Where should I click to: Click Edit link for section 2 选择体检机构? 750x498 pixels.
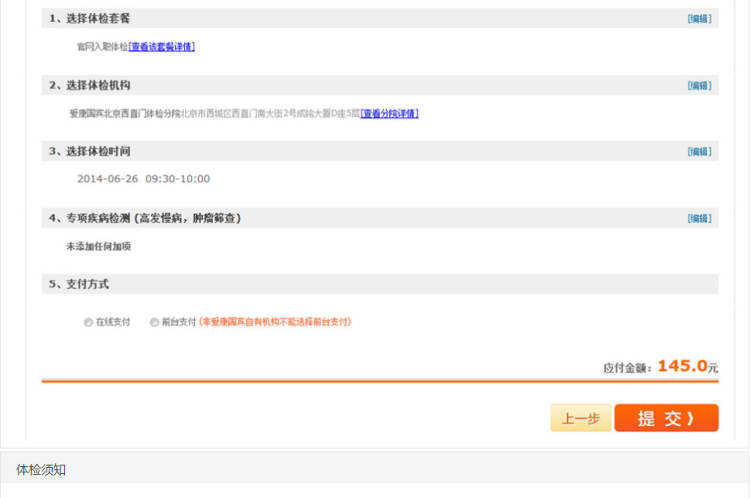pos(699,86)
